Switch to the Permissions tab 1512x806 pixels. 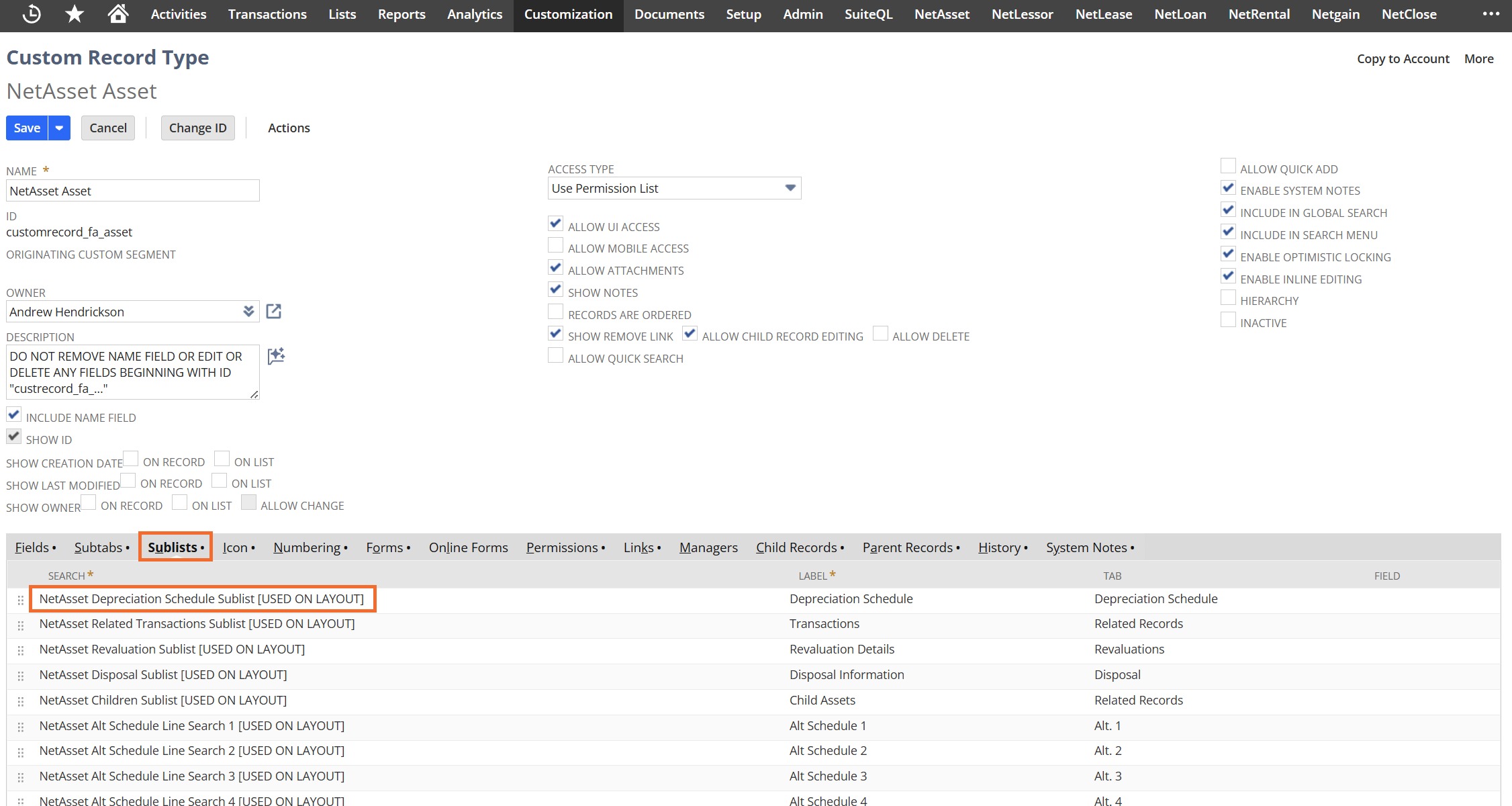(565, 547)
